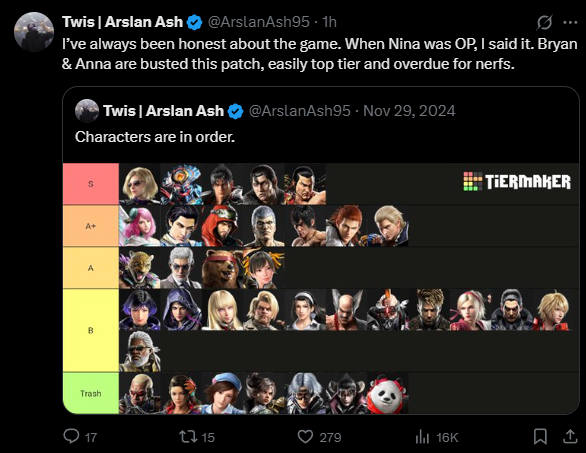
Task: Click the Kuma bear portrait in A tier
Action: [222, 268]
